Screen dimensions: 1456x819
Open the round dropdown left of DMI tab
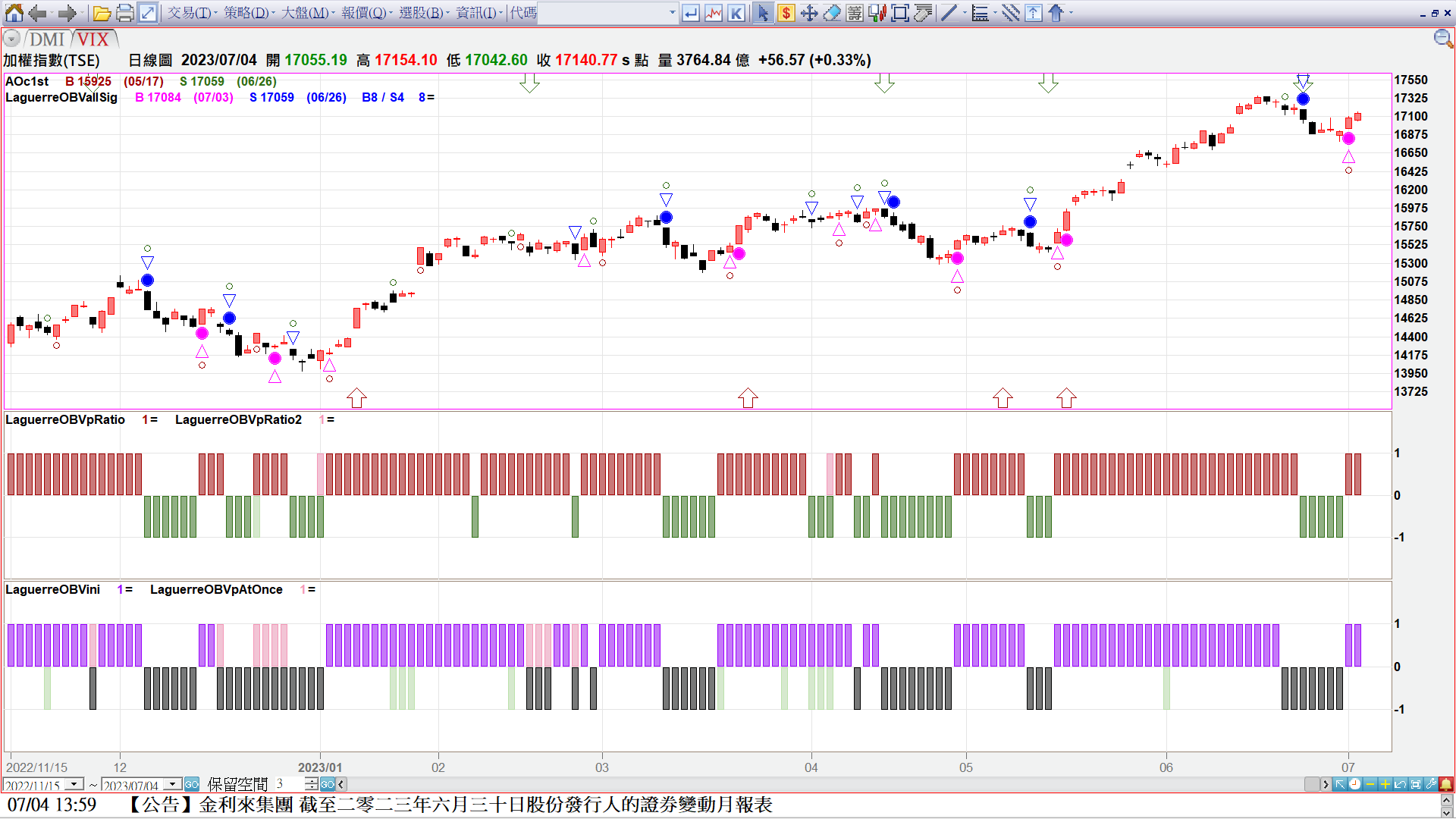tap(11, 39)
